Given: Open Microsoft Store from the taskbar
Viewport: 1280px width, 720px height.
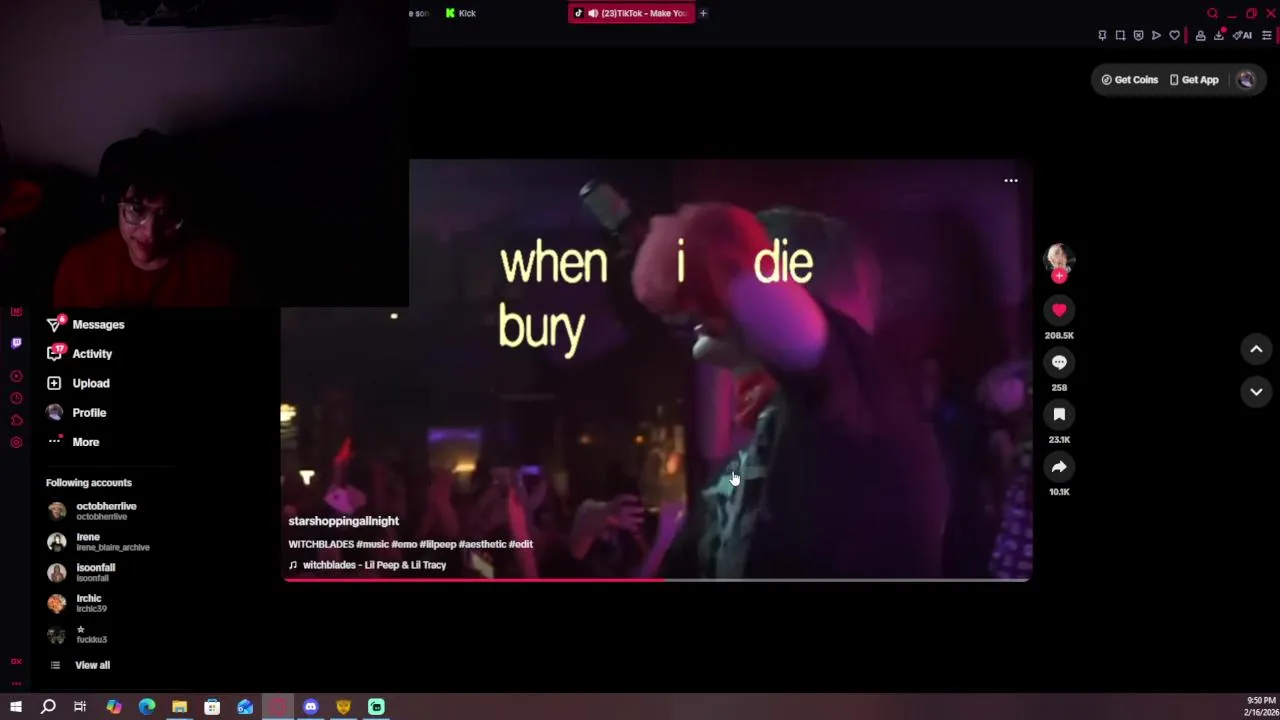Looking at the screenshot, I should (212, 707).
